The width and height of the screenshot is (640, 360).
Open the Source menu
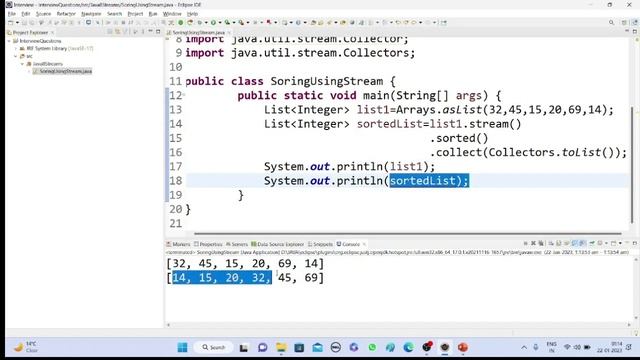coord(43,14)
